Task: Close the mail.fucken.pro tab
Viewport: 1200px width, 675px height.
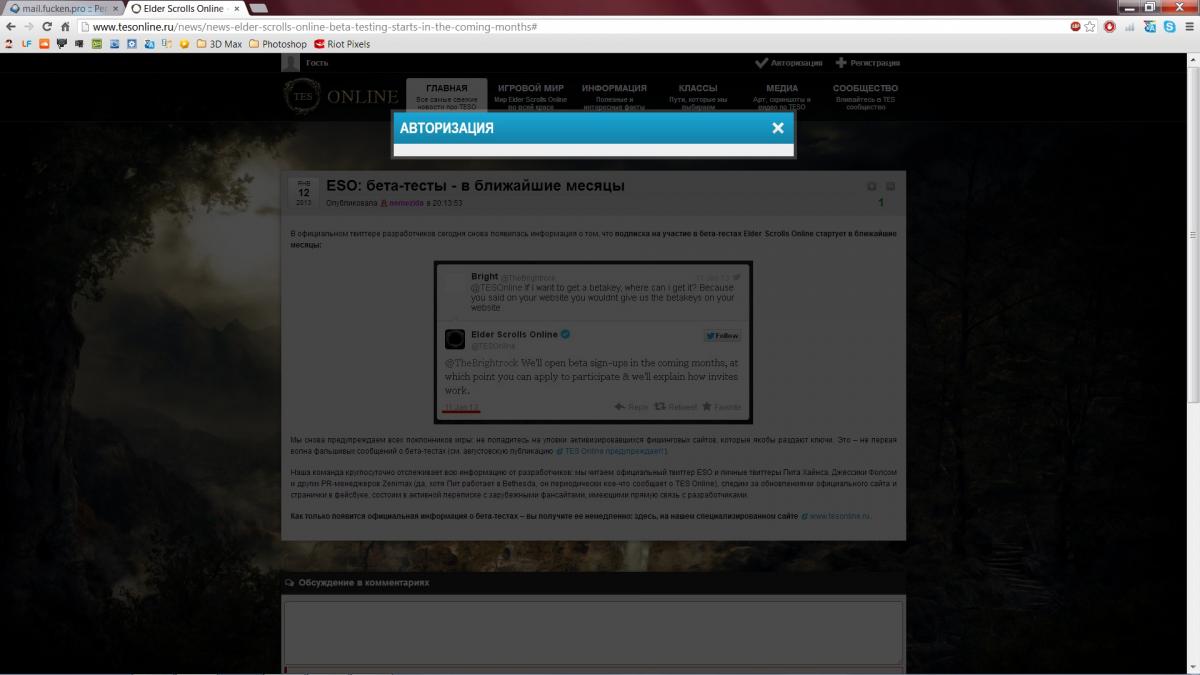Action: (116, 8)
